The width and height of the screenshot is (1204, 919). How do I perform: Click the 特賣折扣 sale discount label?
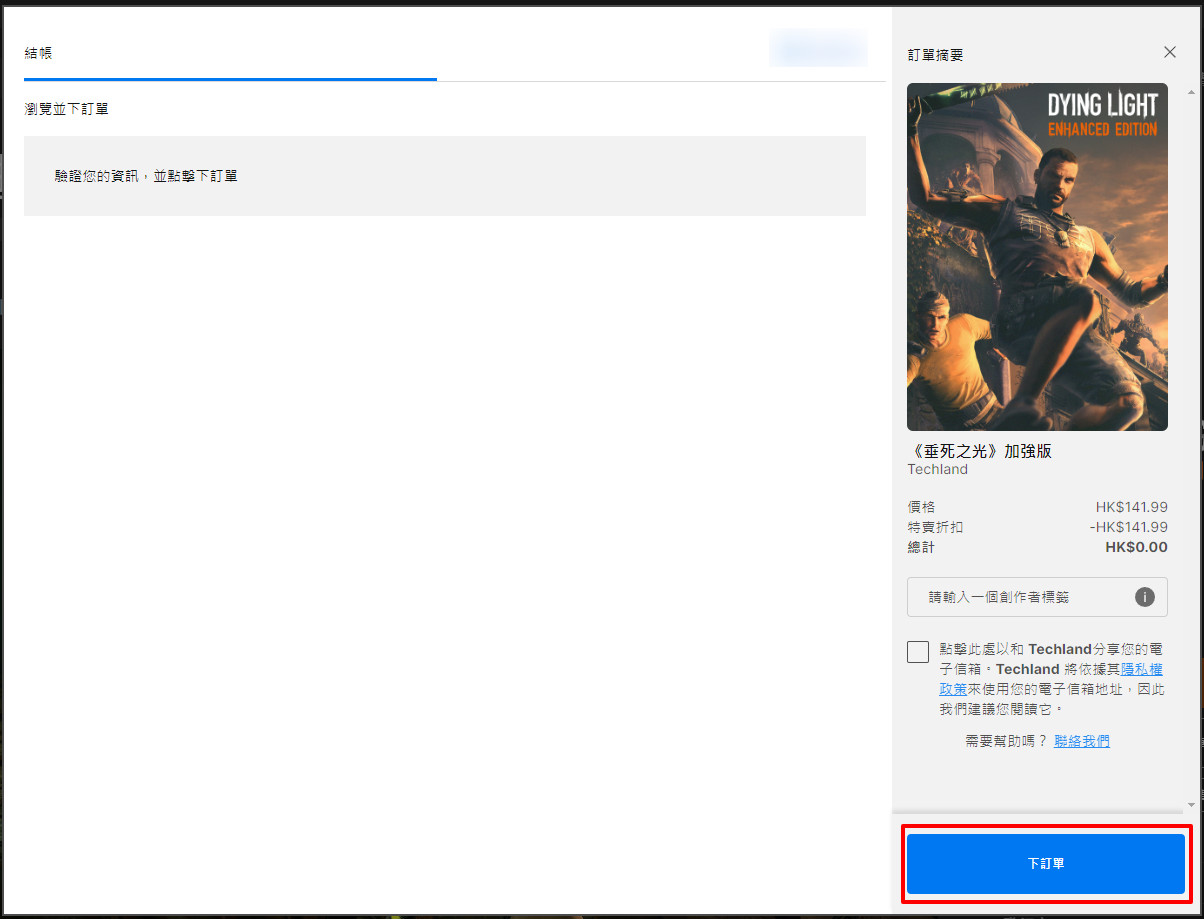(935, 527)
